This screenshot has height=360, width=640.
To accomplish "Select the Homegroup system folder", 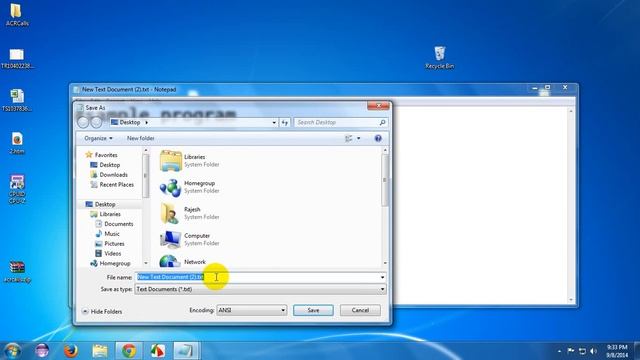I will pyautogui.click(x=190, y=187).
